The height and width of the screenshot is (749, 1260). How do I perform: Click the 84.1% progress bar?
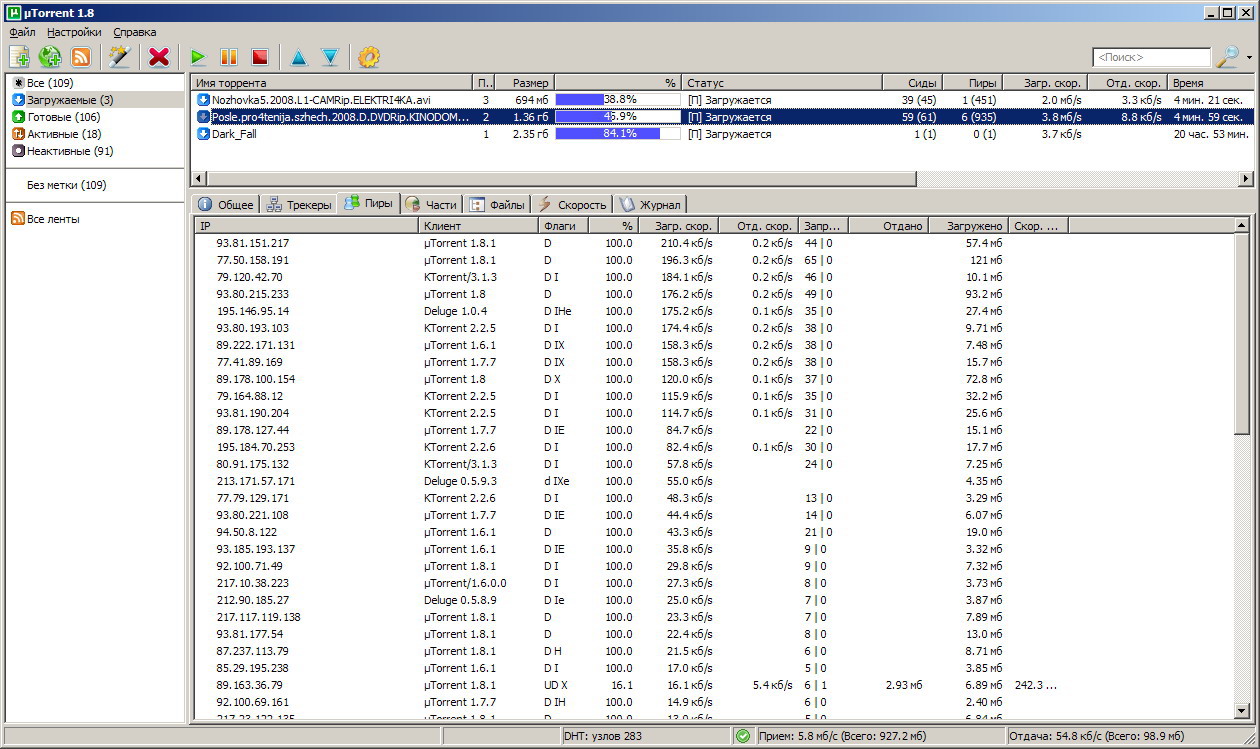tap(618, 134)
